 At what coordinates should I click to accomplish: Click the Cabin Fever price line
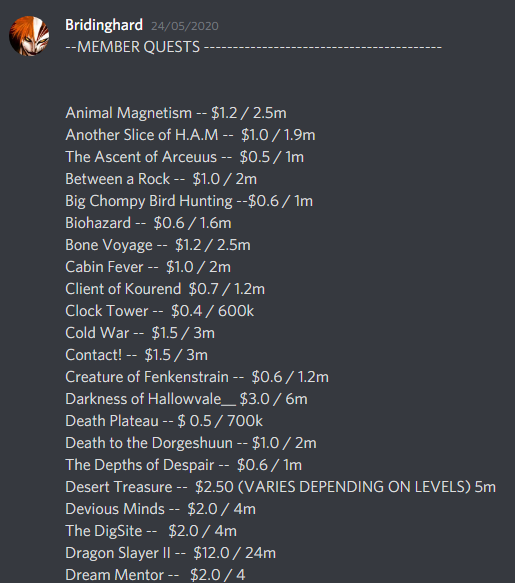pyautogui.click(x=148, y=267)
